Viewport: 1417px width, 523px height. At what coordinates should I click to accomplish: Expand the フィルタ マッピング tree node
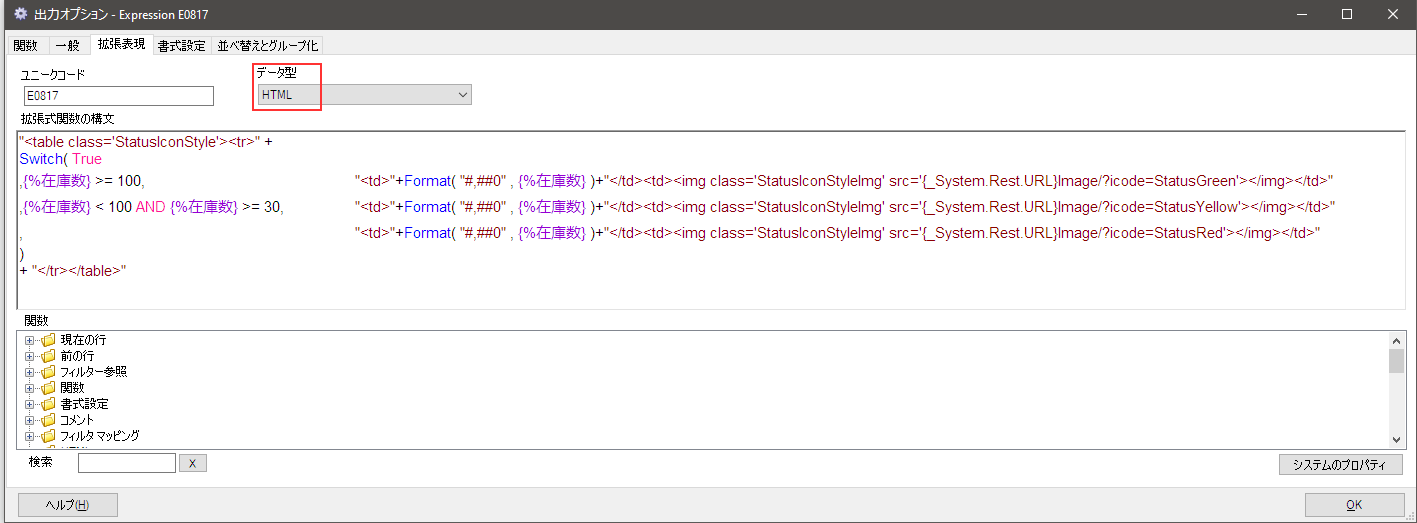tap(30, 436)
